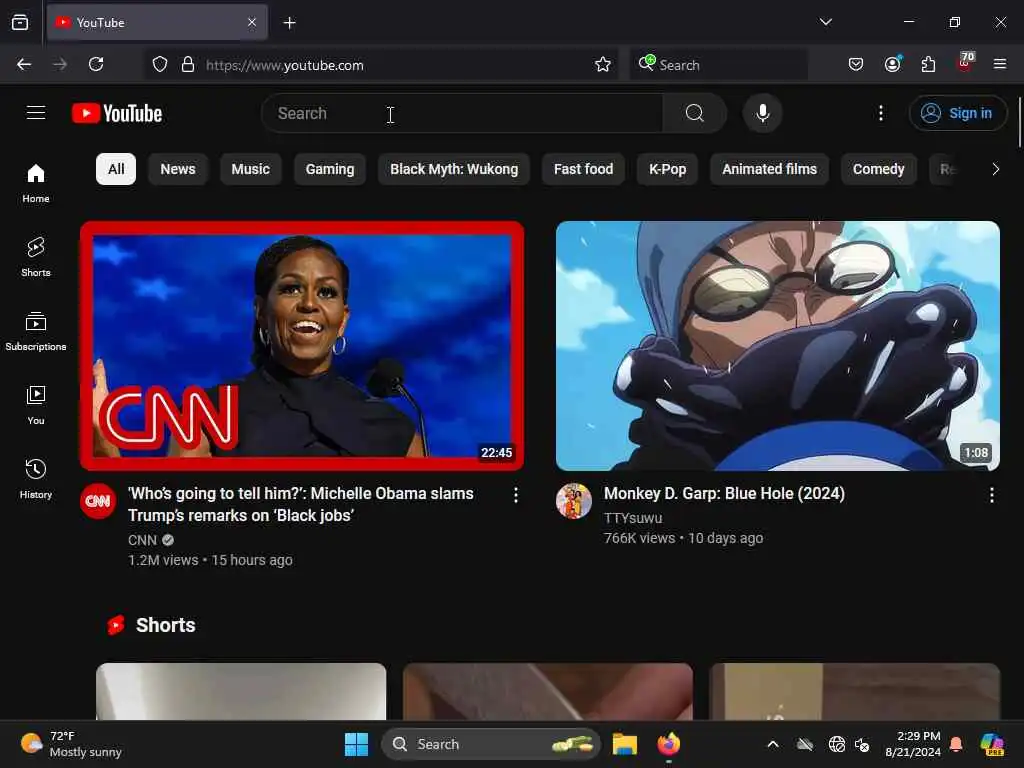Open taskbar clock showing 2:29 PM

(913, 744)
